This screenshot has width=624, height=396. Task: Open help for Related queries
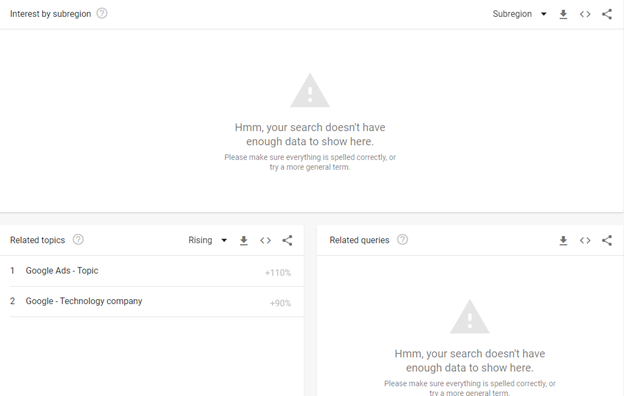(x=402, y=240)
